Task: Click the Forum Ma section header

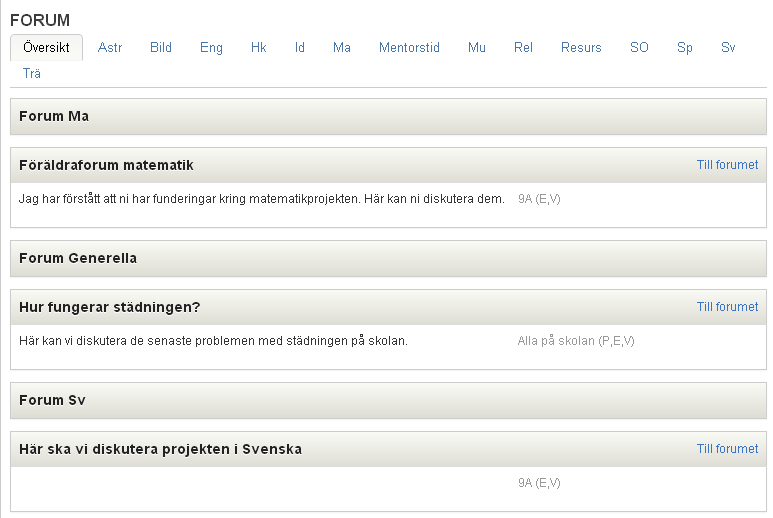Action: click(x=388, y=116)
